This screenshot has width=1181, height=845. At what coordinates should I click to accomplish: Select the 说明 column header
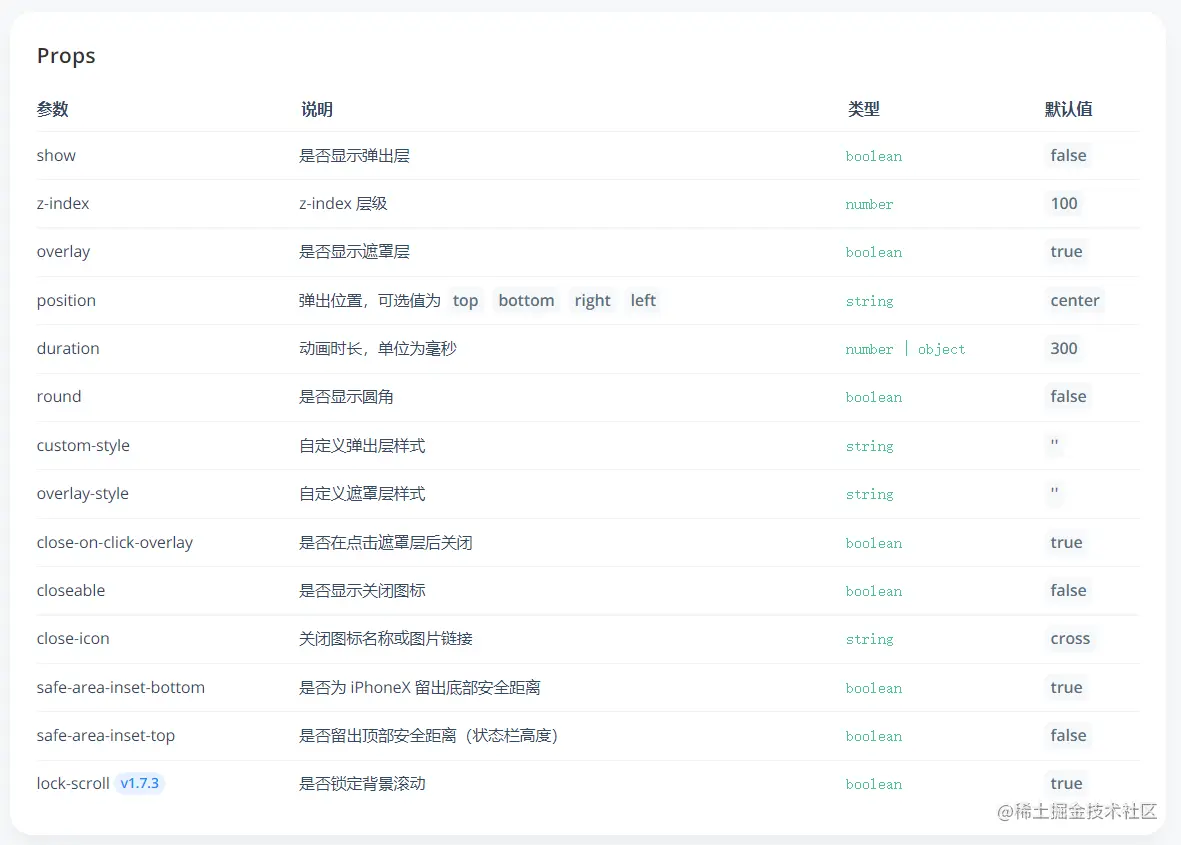316,109
